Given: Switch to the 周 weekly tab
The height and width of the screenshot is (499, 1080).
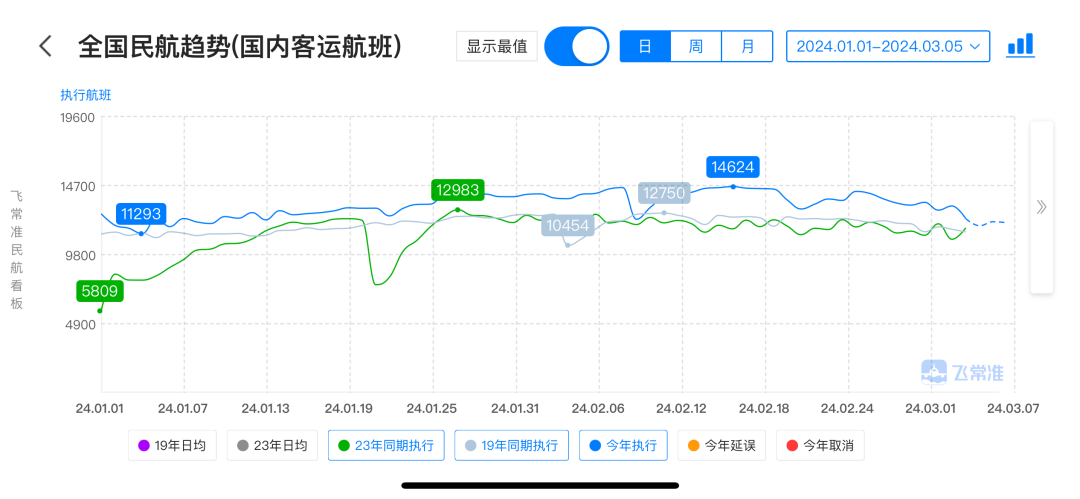Looking at the screenshot, I should (695, 46).
